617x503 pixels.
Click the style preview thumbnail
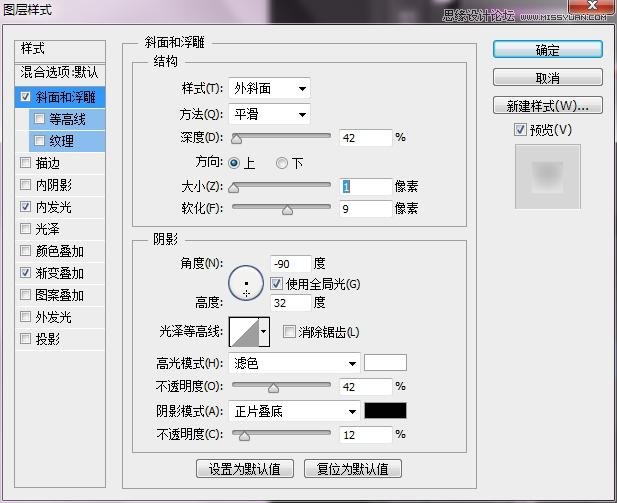(x=547, y=176)
